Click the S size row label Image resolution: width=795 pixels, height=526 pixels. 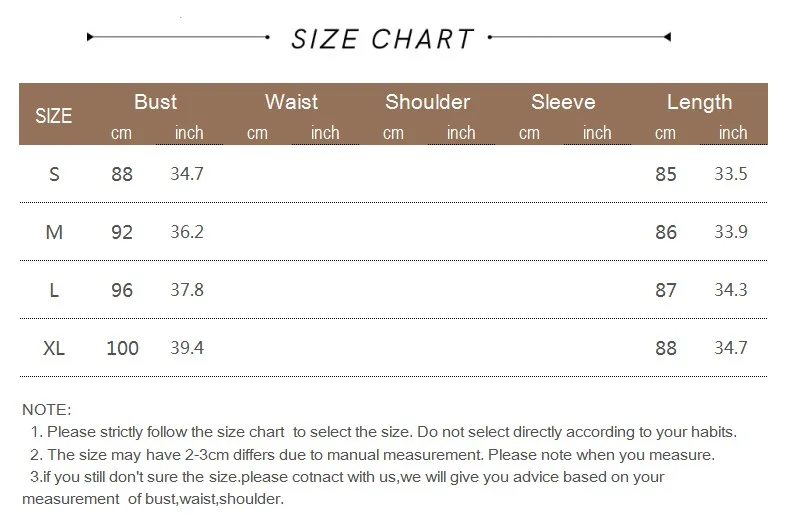coord(54,174)
